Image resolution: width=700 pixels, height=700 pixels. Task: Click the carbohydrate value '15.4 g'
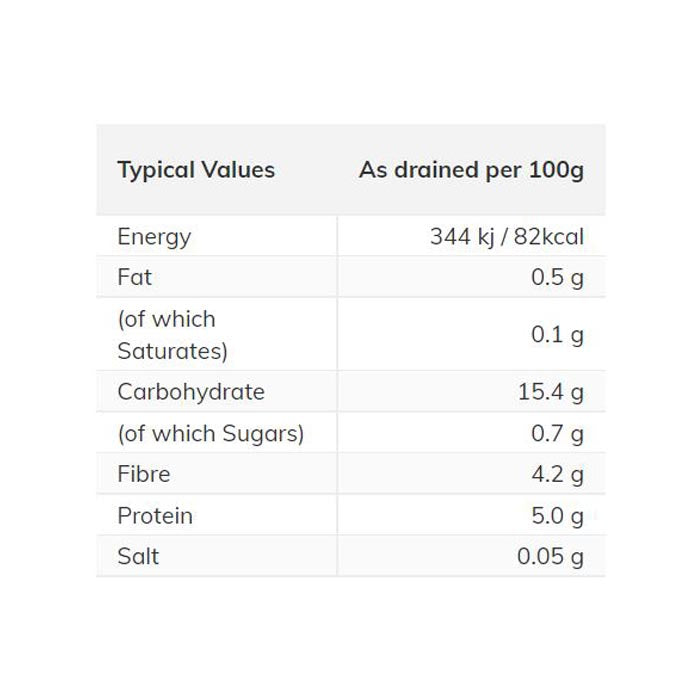tap(551, 392)
